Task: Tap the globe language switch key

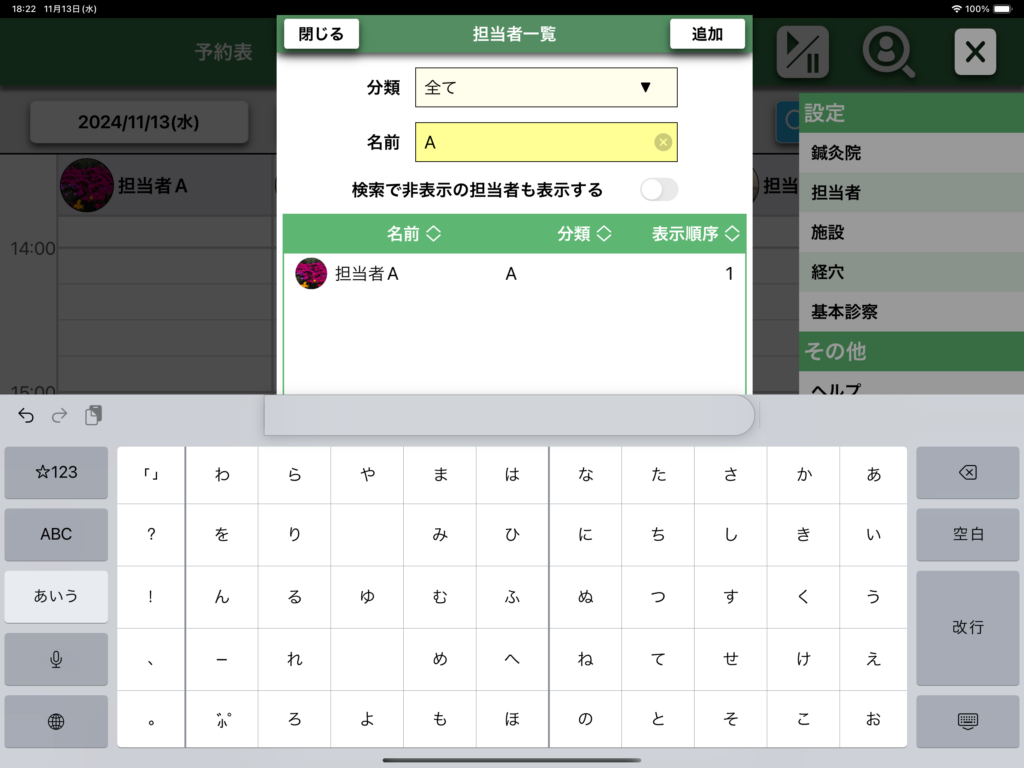Action: 56,721
